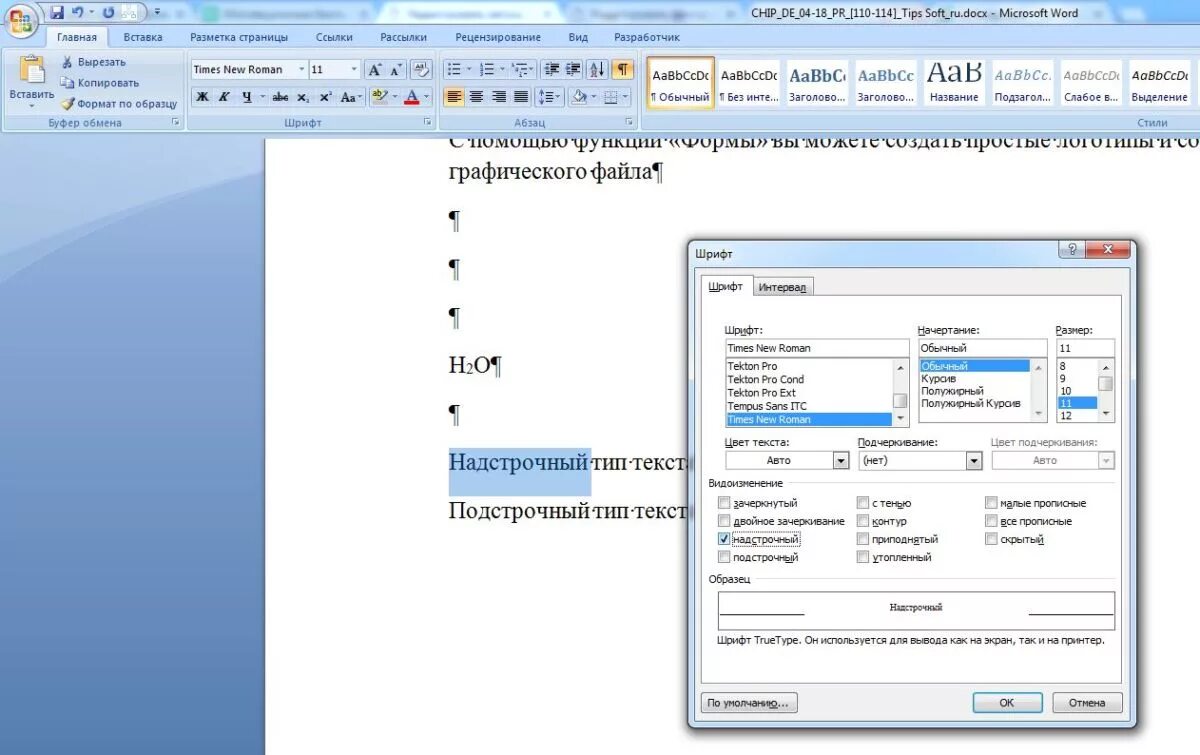The width and height of the screenshot is (1200, 755).
Task: Open ribbon font name dropdown
Action: 303,70
